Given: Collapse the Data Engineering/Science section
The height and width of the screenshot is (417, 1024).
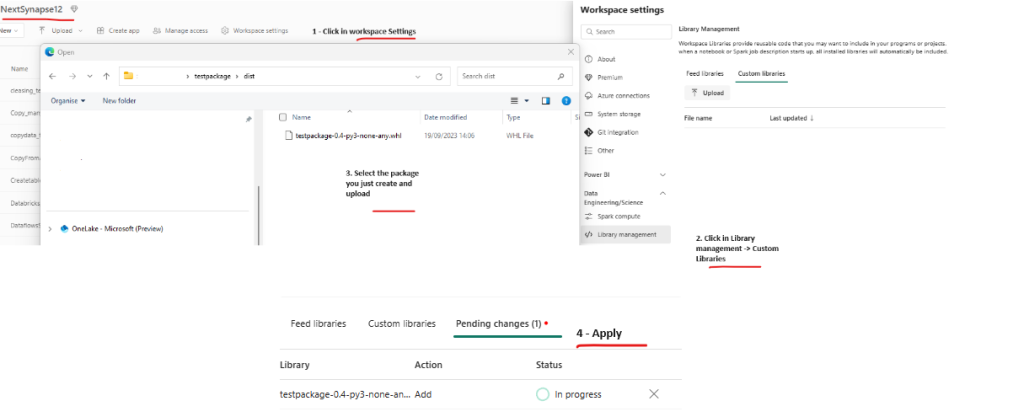Looking at the screenshot, I should coord(663,193).
